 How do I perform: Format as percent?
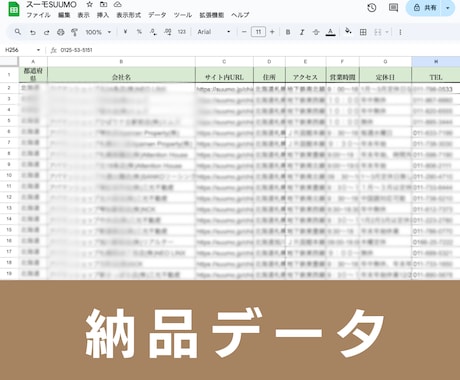pyautogui.click(x=139, y=32)
